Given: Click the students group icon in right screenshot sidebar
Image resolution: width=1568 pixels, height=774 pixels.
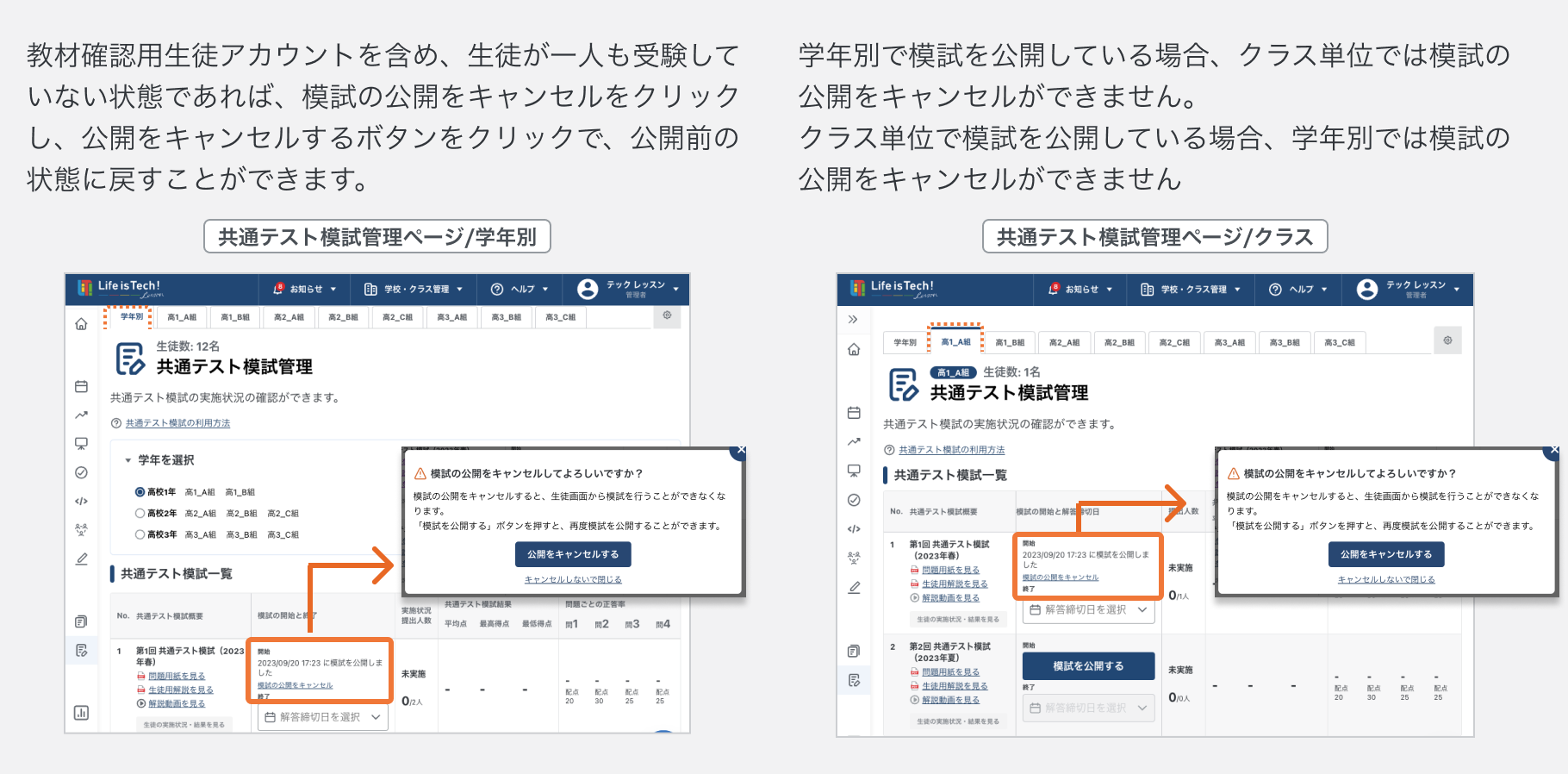Looking at the screenshot, I should point(854,558).
